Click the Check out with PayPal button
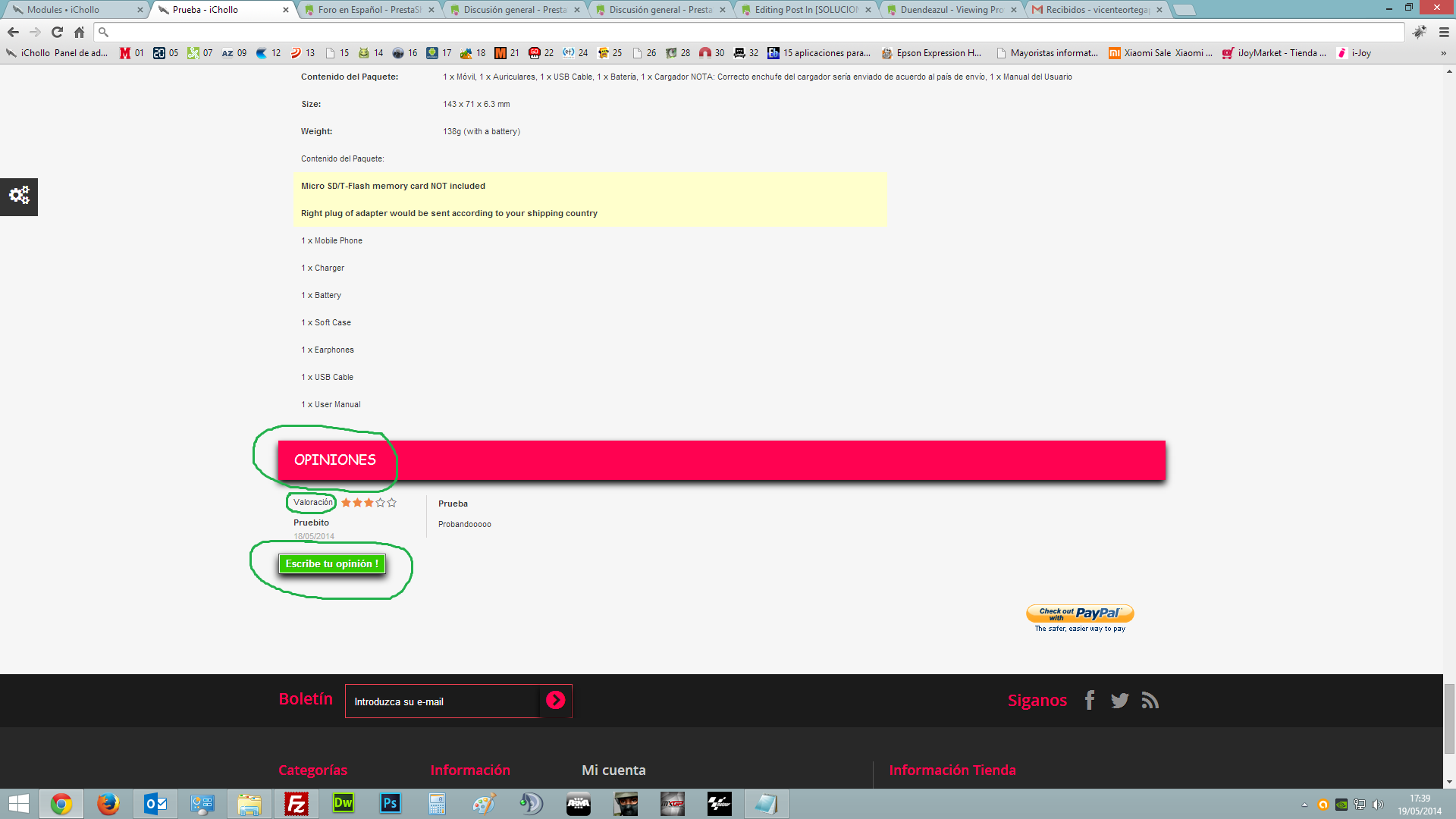This screenshot has width=1456, height=819. coord(1080,613)
